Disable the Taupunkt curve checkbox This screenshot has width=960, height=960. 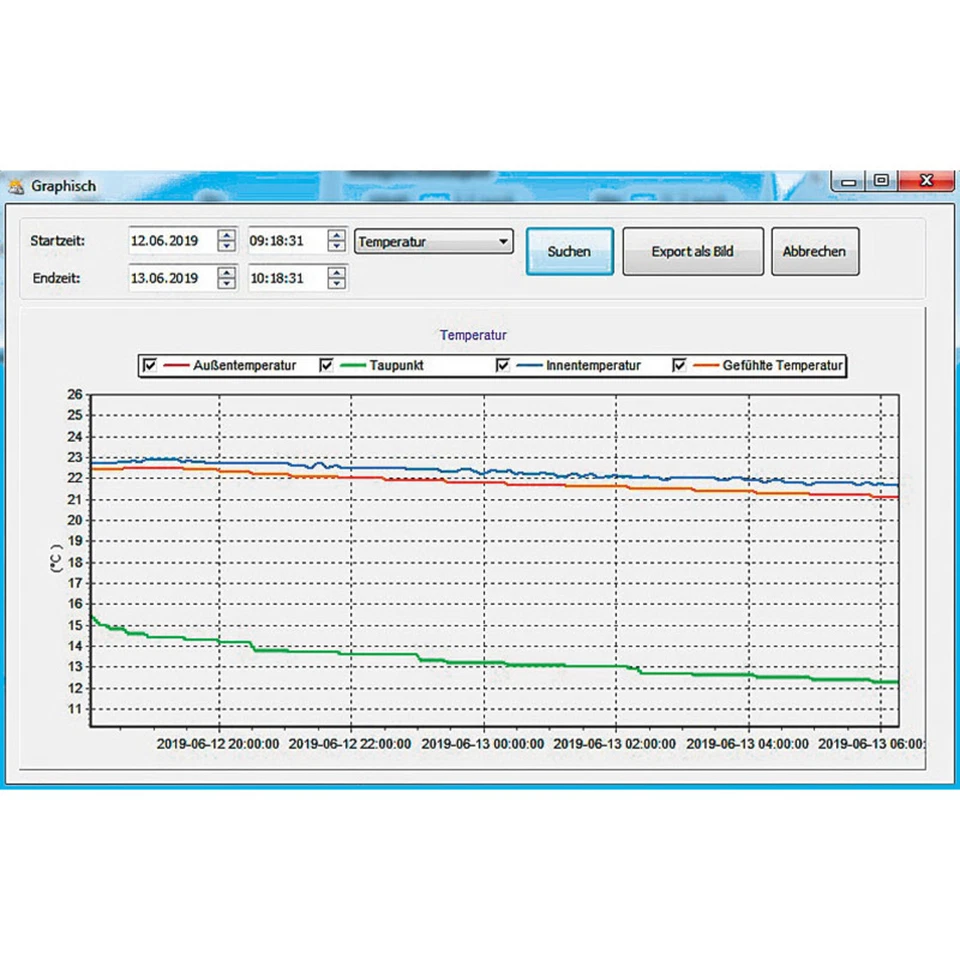[x=326, y=365]
